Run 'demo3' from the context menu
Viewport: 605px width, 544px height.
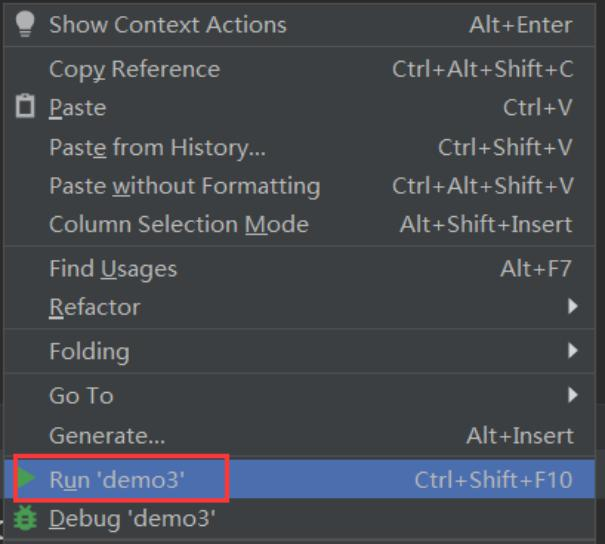point(117,480)
